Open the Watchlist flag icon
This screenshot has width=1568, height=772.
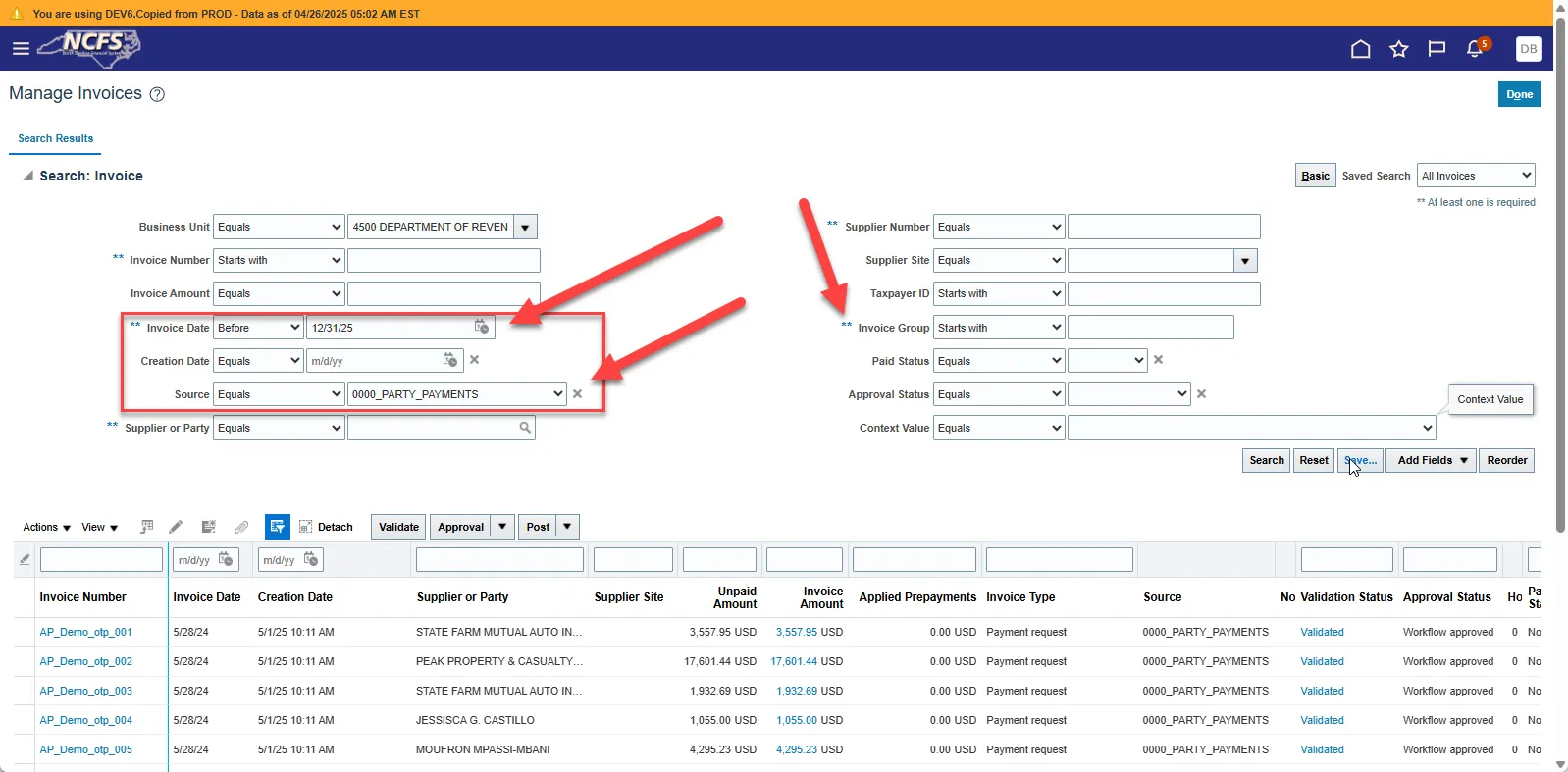coord(1437,49)
